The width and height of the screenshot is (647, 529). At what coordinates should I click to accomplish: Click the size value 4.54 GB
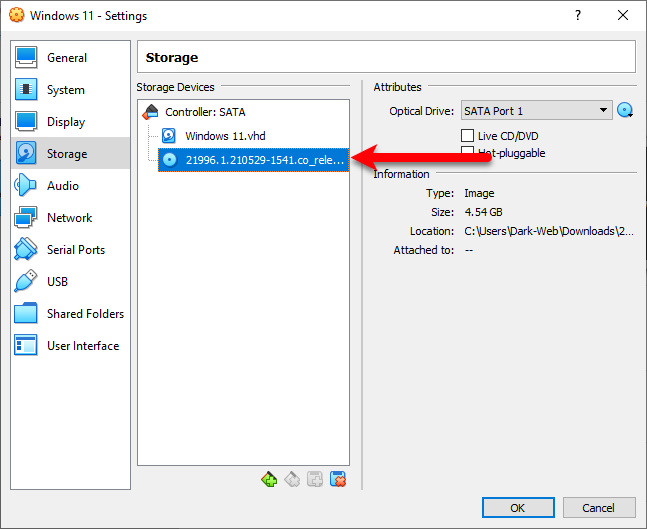tap(483, 212)
